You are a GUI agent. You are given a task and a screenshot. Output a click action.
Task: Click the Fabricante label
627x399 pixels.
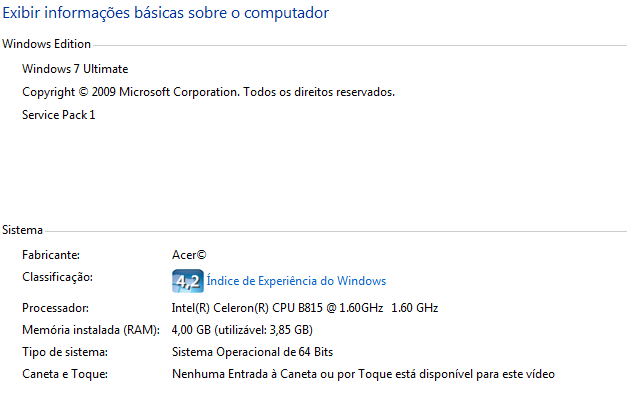point(51,255)
